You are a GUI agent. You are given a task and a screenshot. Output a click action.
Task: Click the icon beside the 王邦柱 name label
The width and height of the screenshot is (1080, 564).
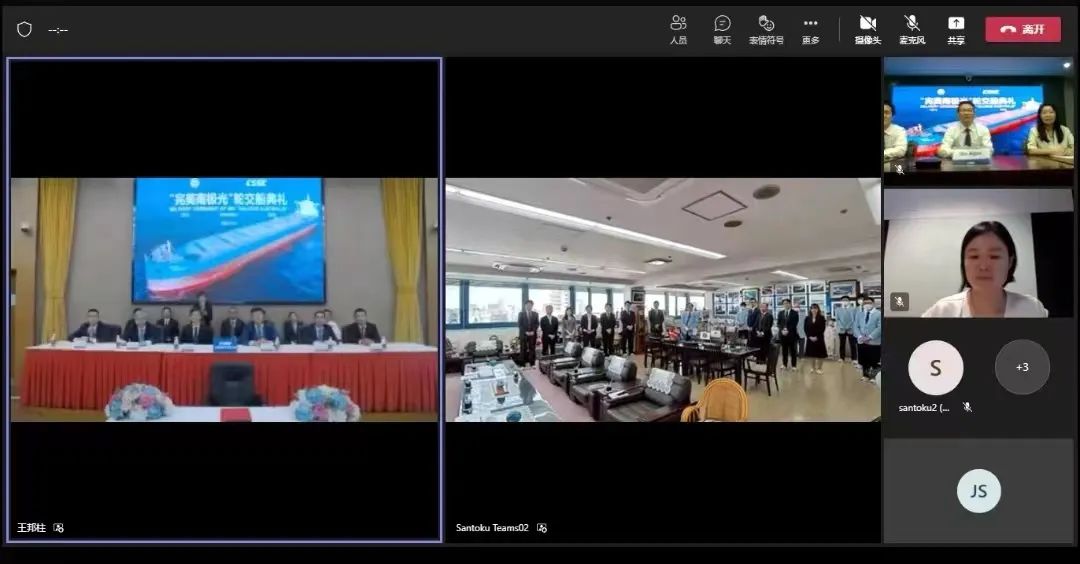[59, 528]
